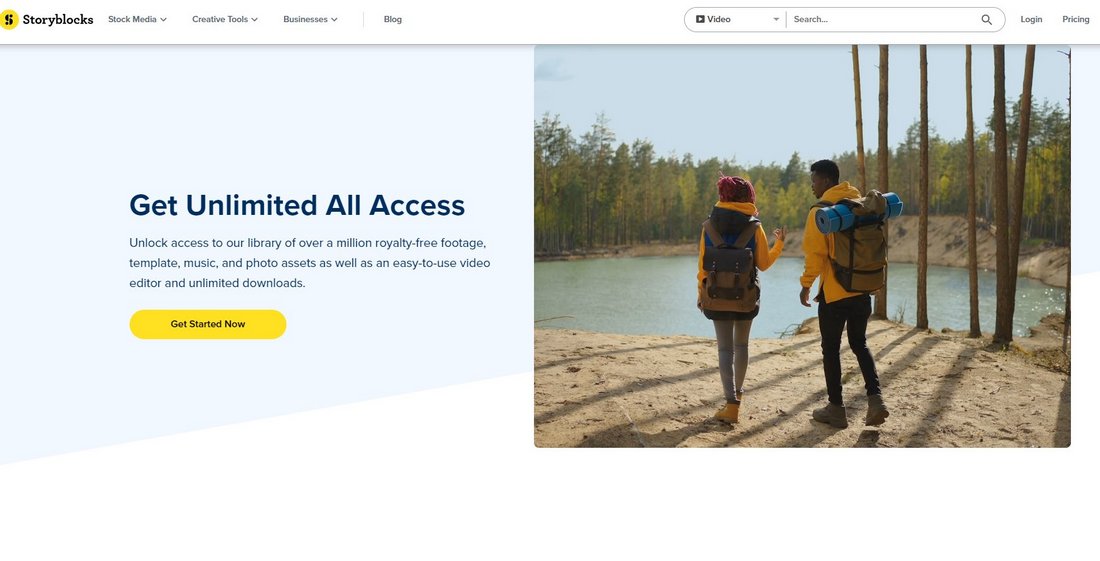Click the yellow Storyblocks logo icon
The image size is (1100, 561).
pos(8,20)
